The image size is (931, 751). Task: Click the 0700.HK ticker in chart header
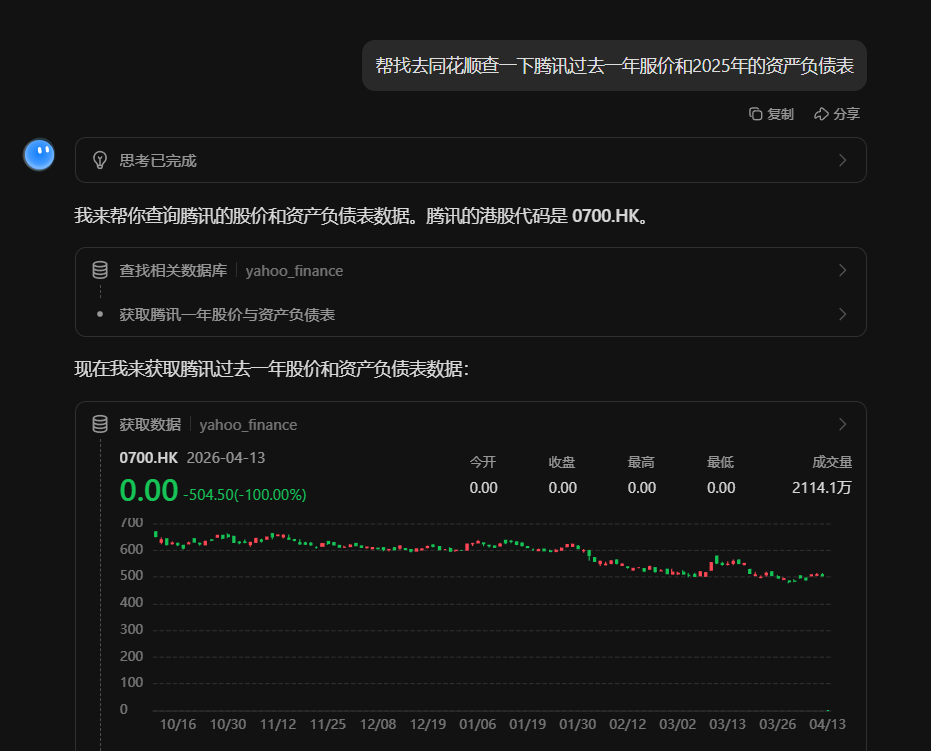pyautogui.click(x=148, y=458)
